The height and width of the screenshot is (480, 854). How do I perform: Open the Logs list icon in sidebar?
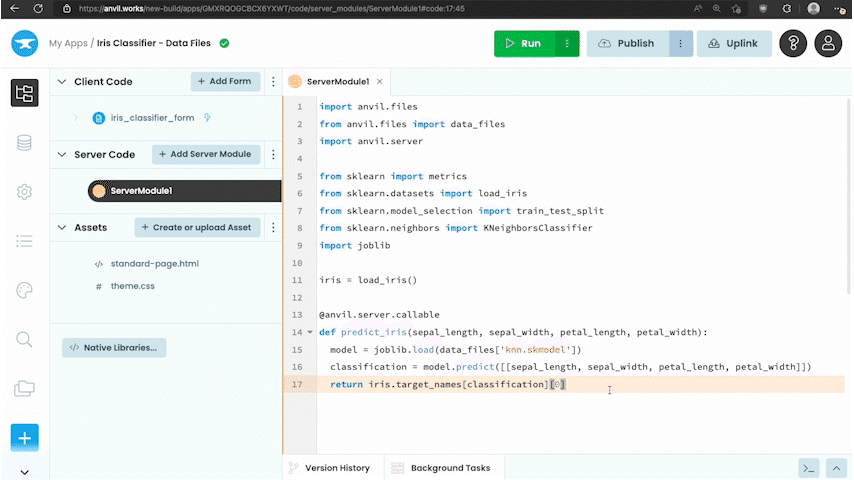pyautogui.click(x=24, y=241)
